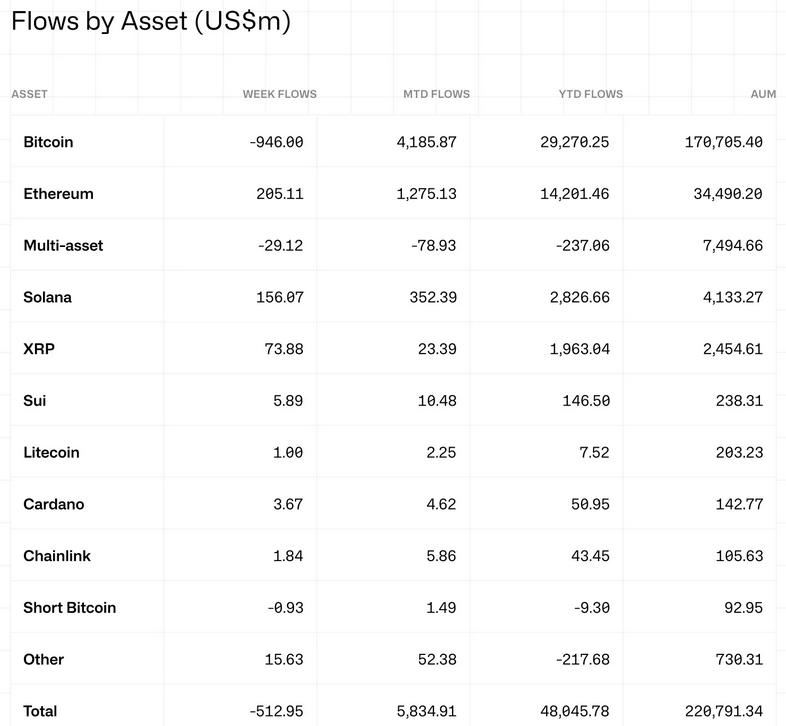
Task: Click the XRP row label
Action: tap(38, 349)
